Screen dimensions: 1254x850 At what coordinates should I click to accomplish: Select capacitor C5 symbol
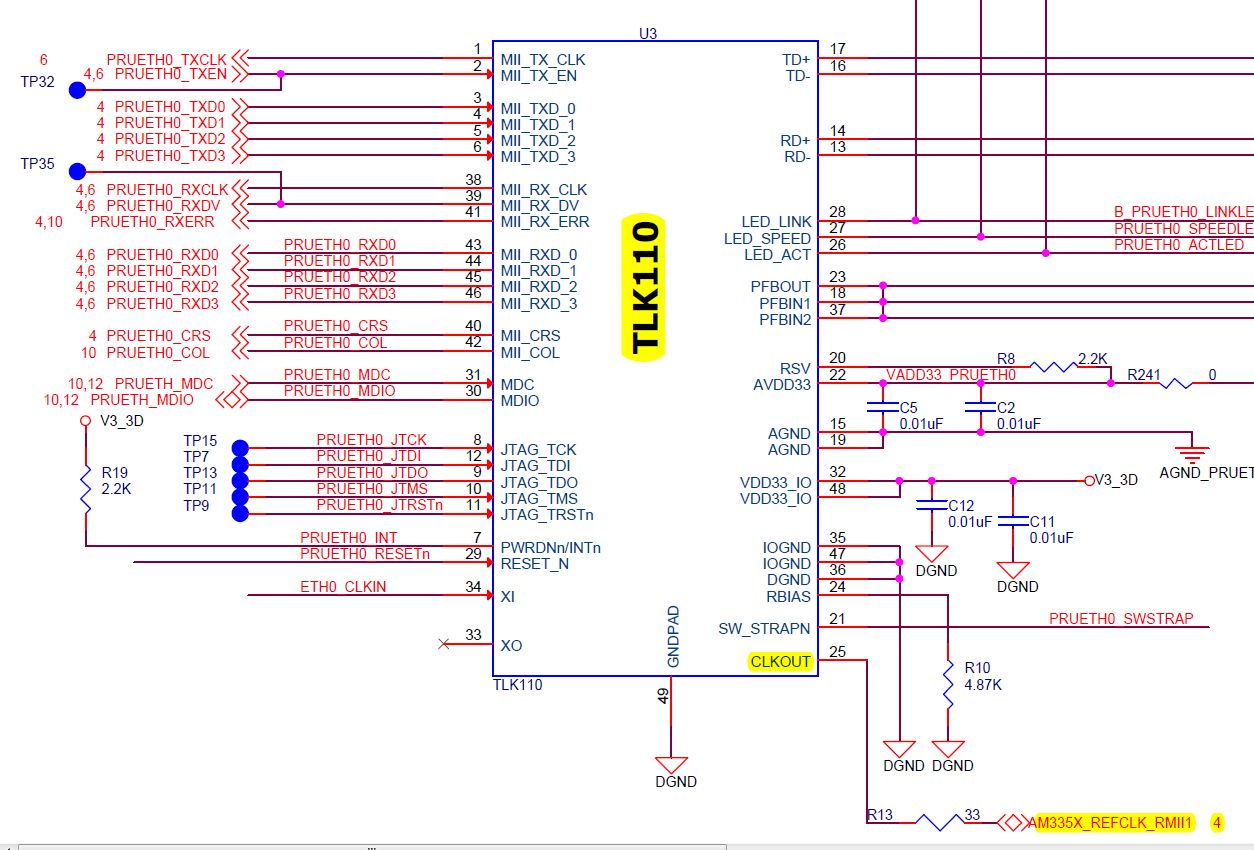pyautogui.click(x=883, y=407)
